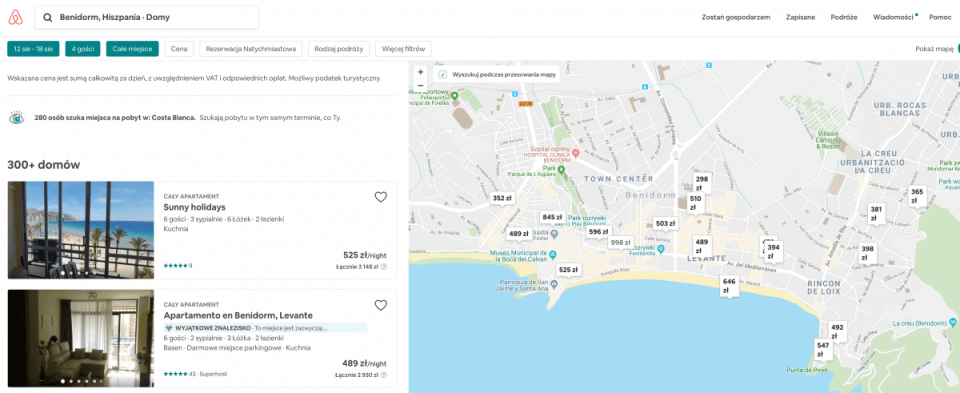
Task: Select the 381 zł map price marker
Action: pyautogui.click(x=877, y=213)
